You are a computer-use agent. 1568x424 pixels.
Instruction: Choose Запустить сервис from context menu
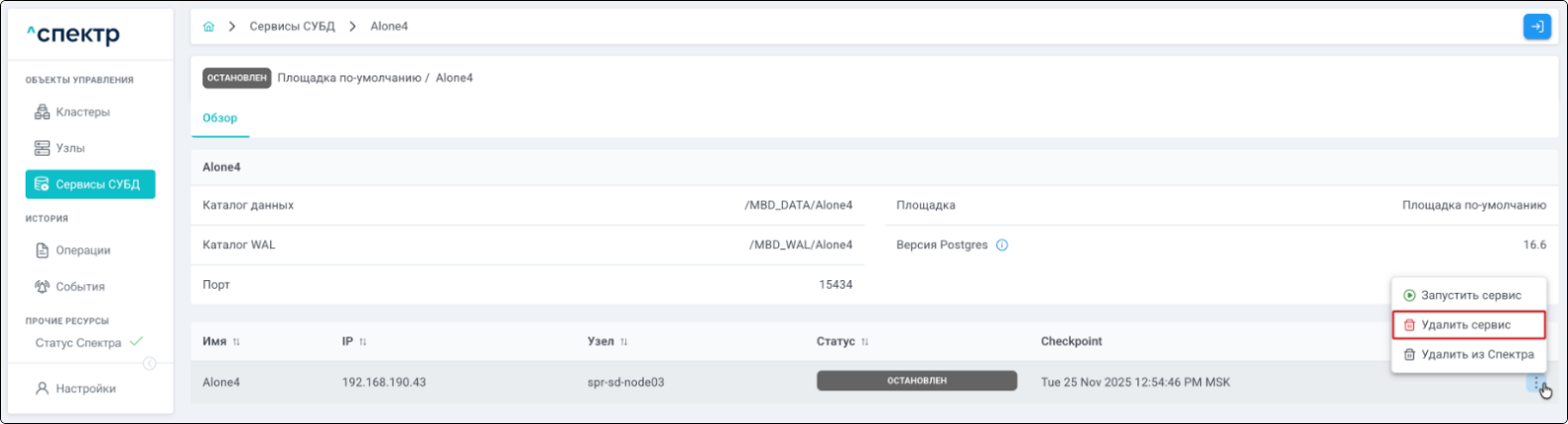tap(1470, 295)
